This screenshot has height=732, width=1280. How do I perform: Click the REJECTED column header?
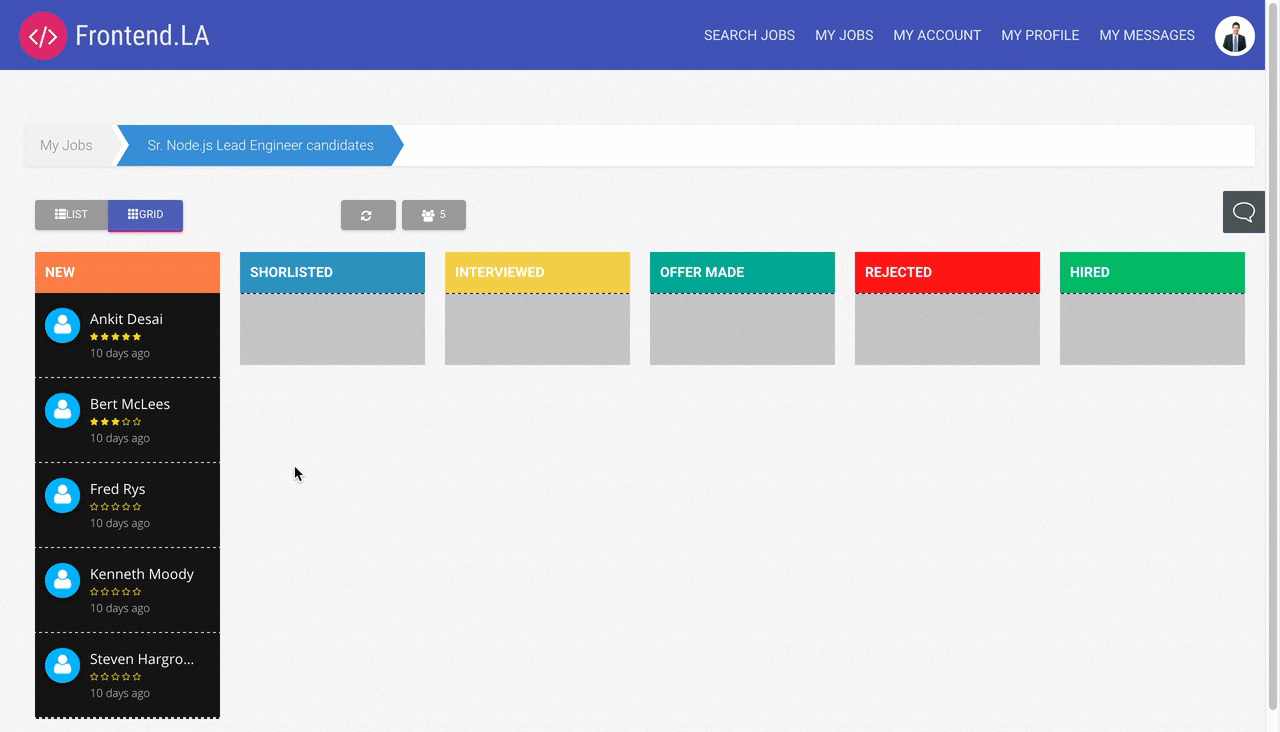tap(947, 272)
